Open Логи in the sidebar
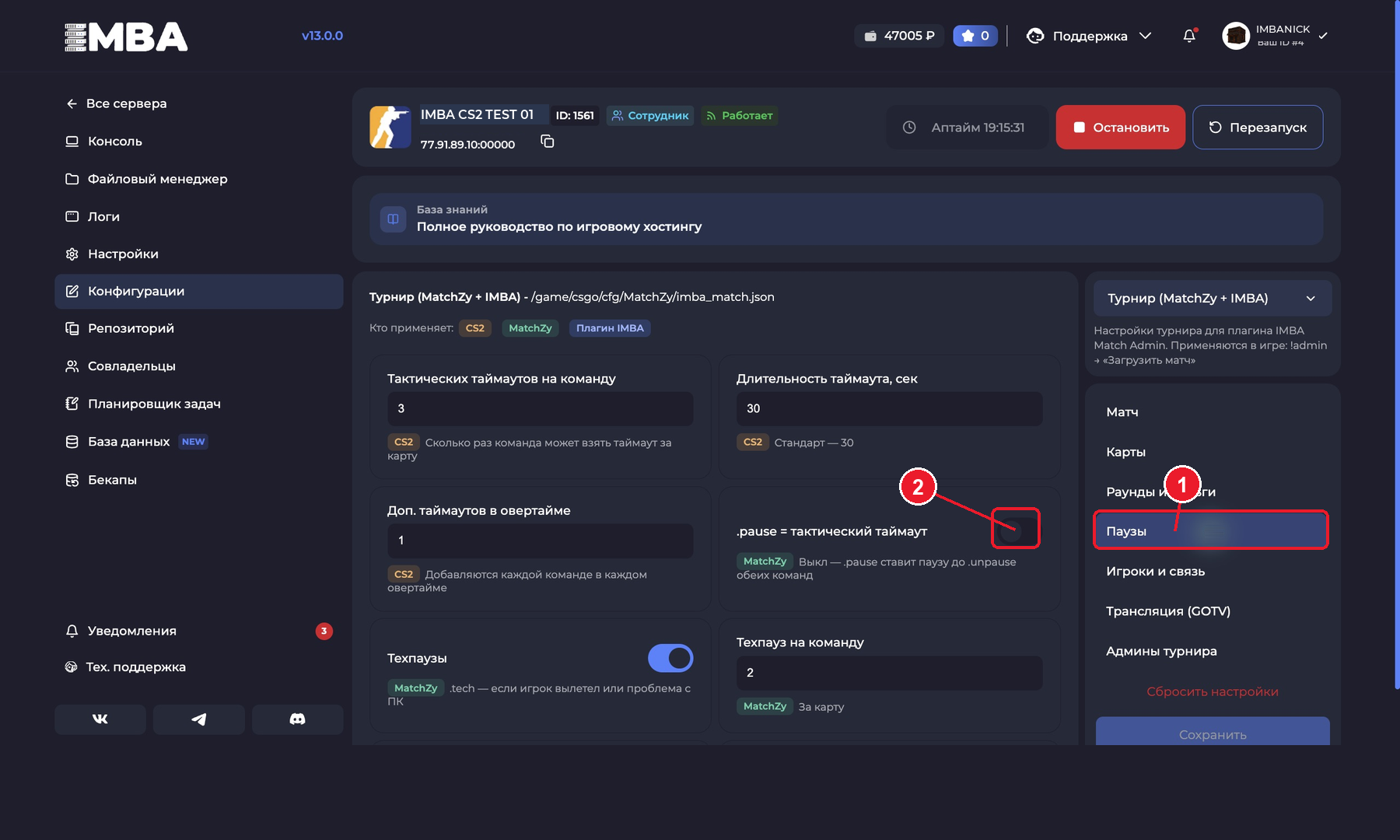The height and width of the screenshot is (840, 1400). 198,216
